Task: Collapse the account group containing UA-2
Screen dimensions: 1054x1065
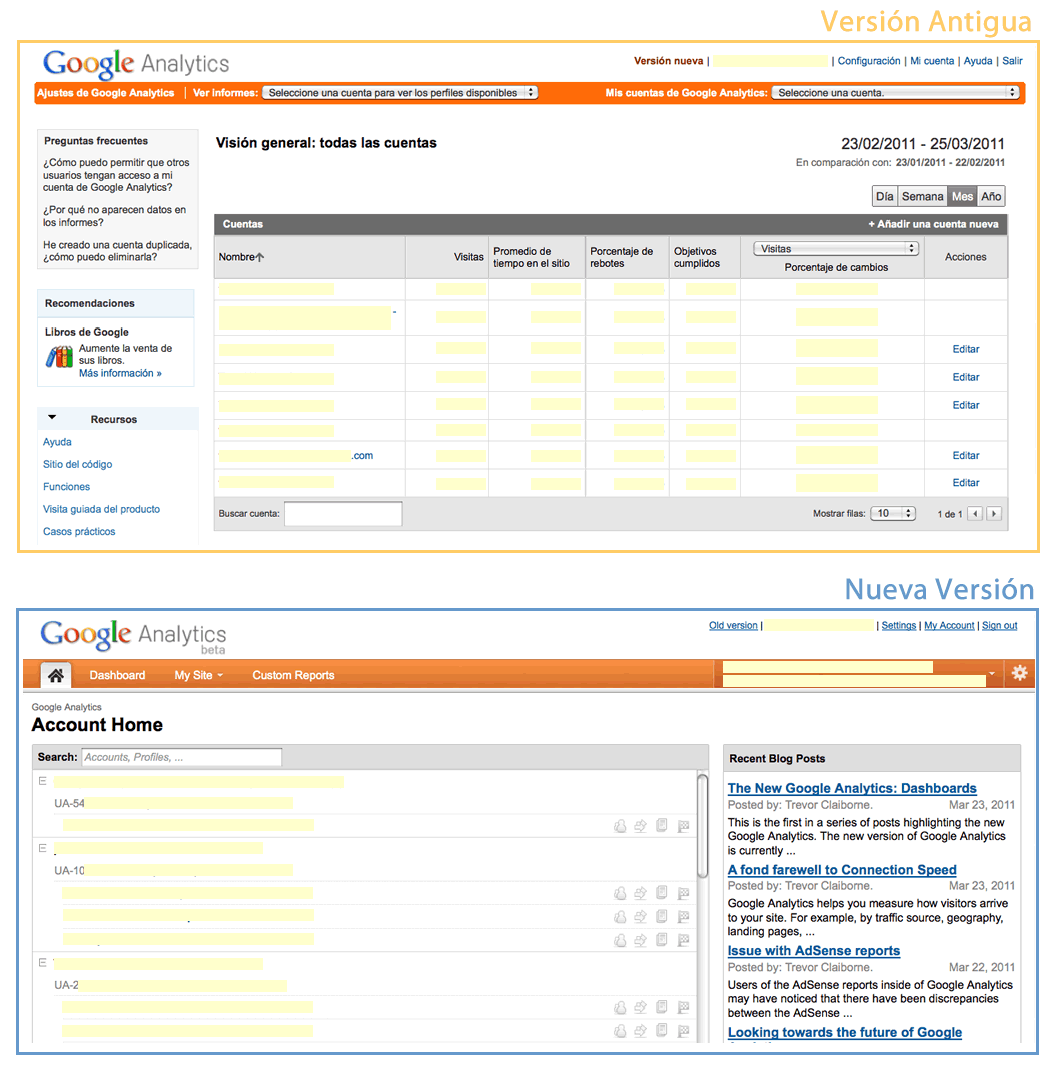Action: (x=42, y=962)
